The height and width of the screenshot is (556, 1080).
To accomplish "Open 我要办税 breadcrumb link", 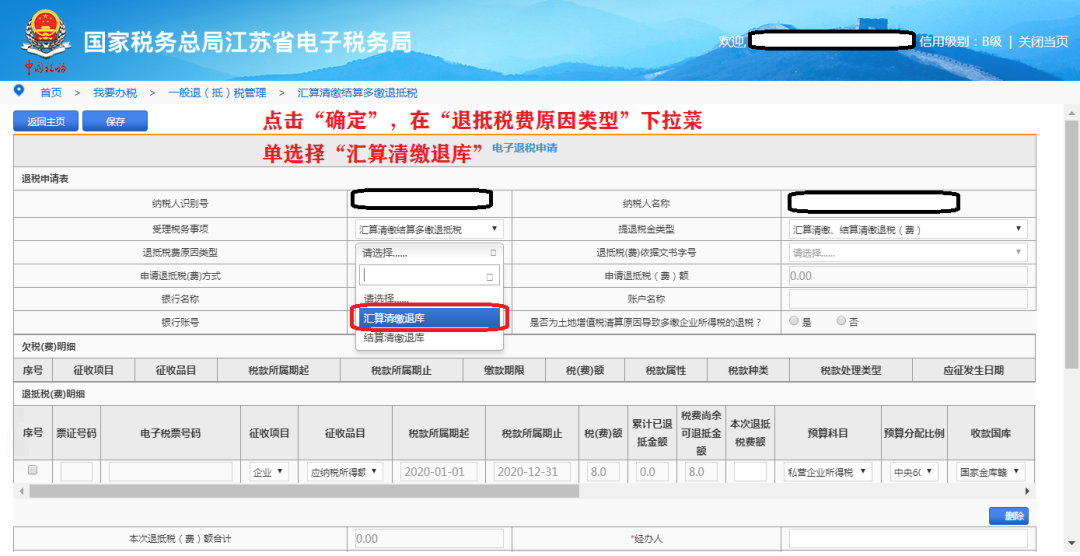I will [x=115, y=92].
